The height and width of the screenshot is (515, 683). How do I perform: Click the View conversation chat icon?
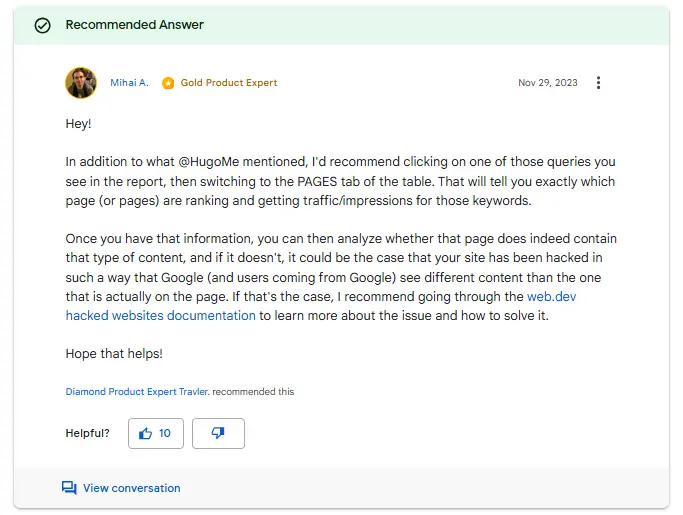pyautogui.click(x=69, y=488)
